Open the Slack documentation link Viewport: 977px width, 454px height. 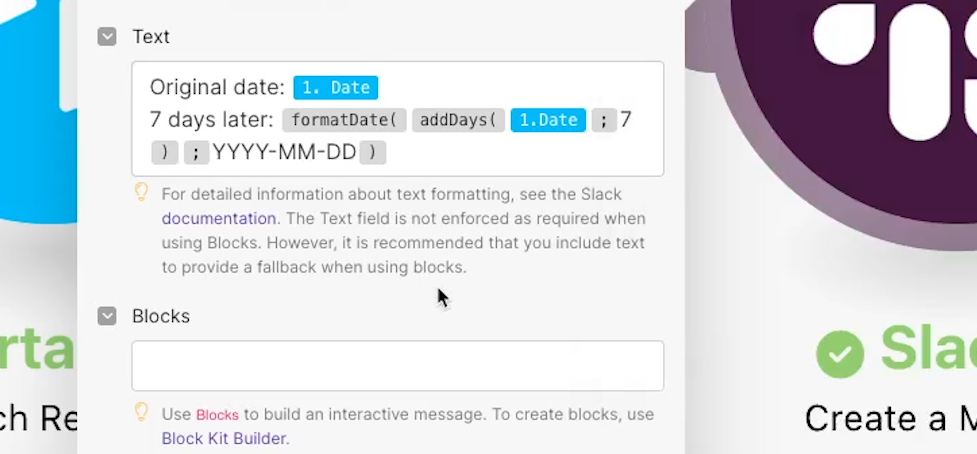pyautogui.click(x=219, y=218)
